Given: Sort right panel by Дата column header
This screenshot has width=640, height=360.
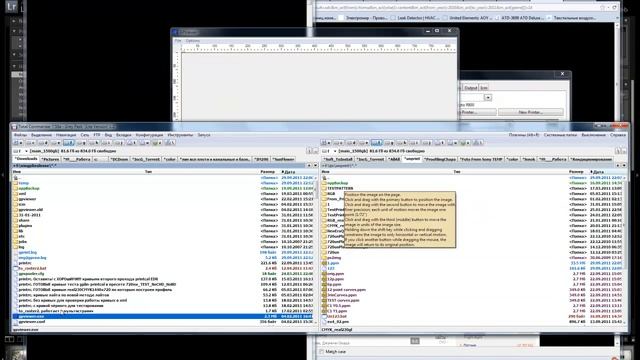Looking at the screenshot, I should pos(597,172).
